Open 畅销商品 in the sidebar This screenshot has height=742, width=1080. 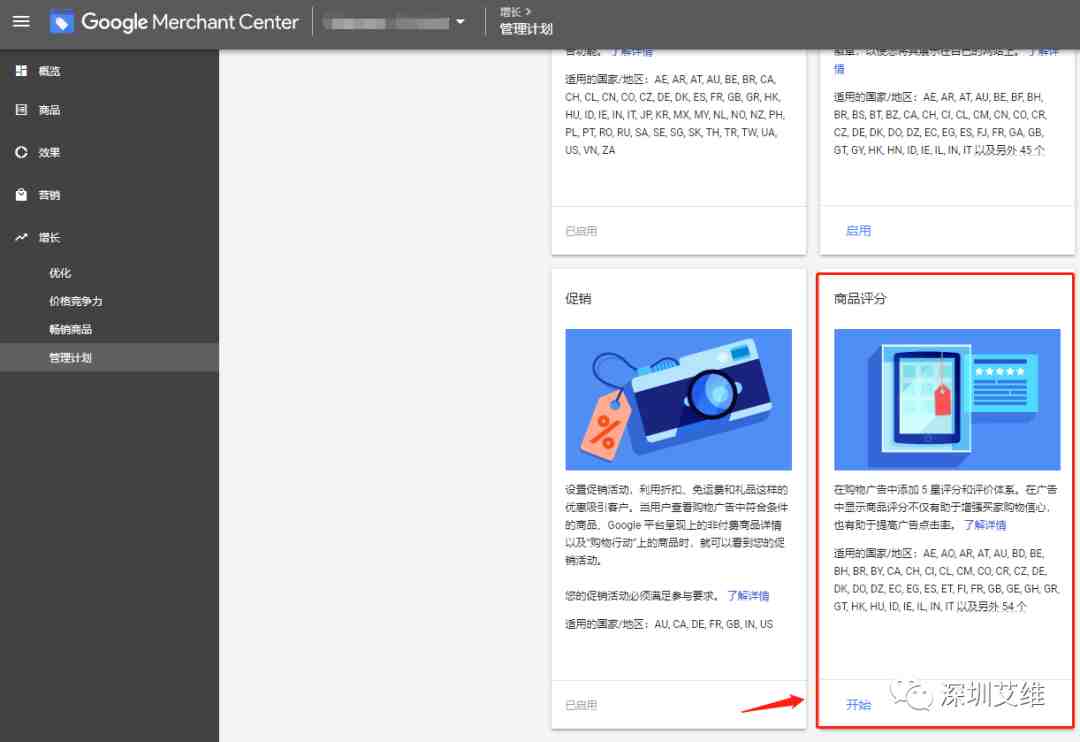click(70, 329)
